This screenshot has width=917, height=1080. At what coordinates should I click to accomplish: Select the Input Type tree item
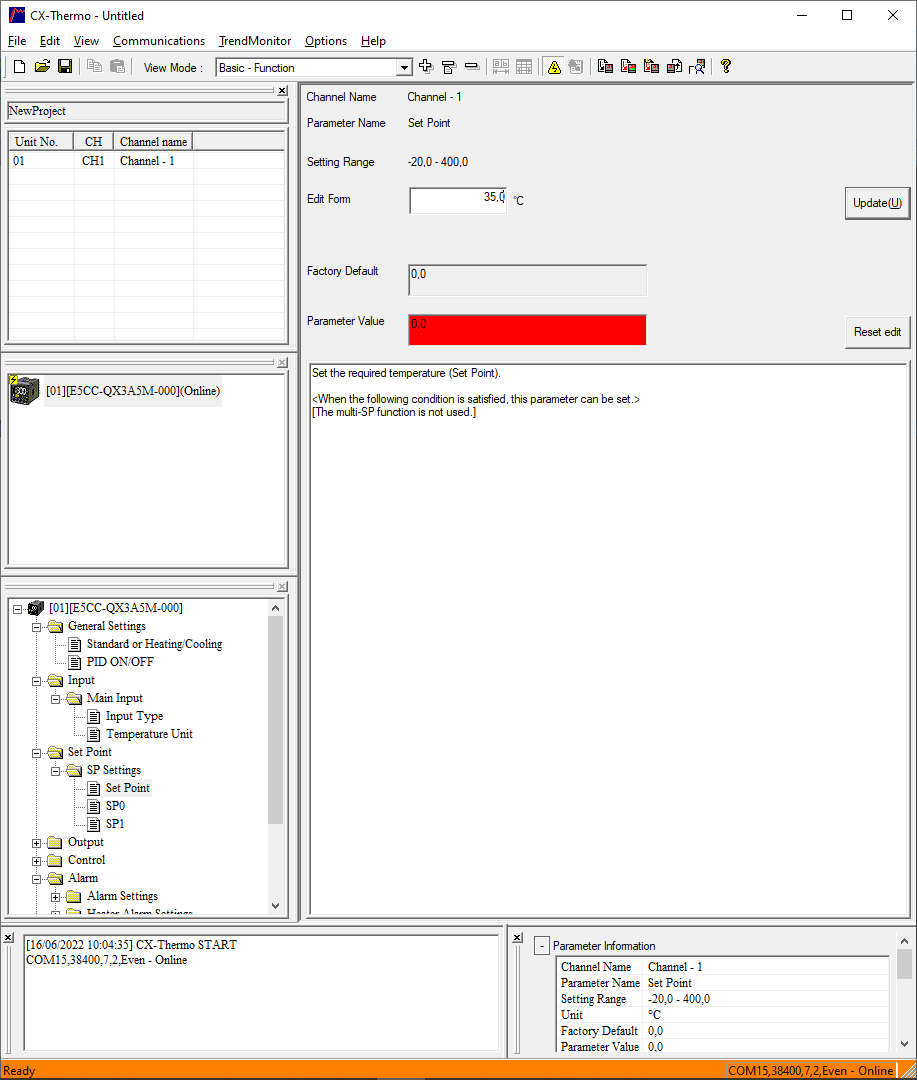click(x=134, y=716)
